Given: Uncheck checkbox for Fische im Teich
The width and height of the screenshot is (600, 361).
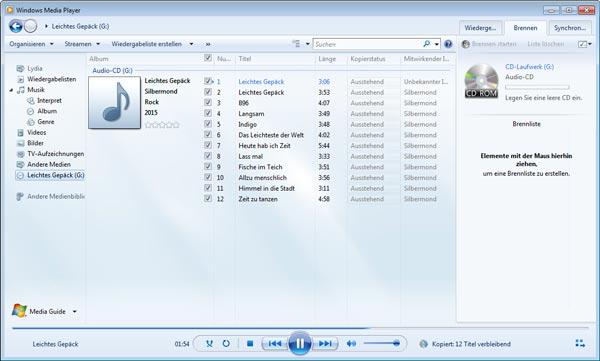Looking at the screenshot, I should 208,167.
